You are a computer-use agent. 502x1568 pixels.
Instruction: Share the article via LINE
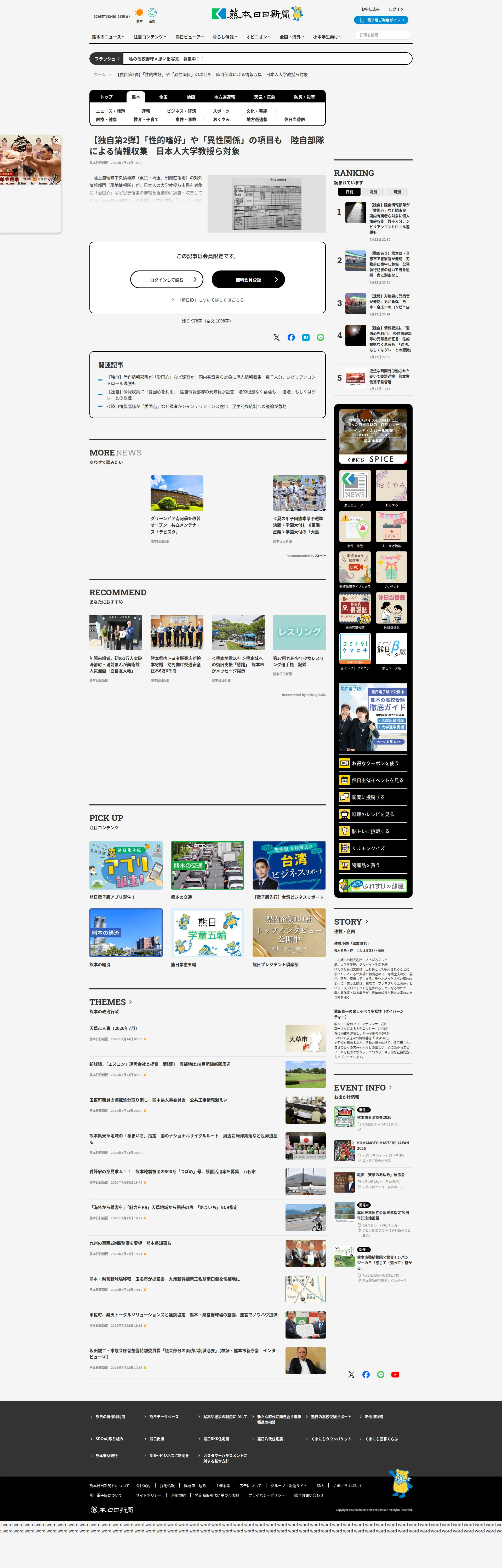click(x=321, y=337)
